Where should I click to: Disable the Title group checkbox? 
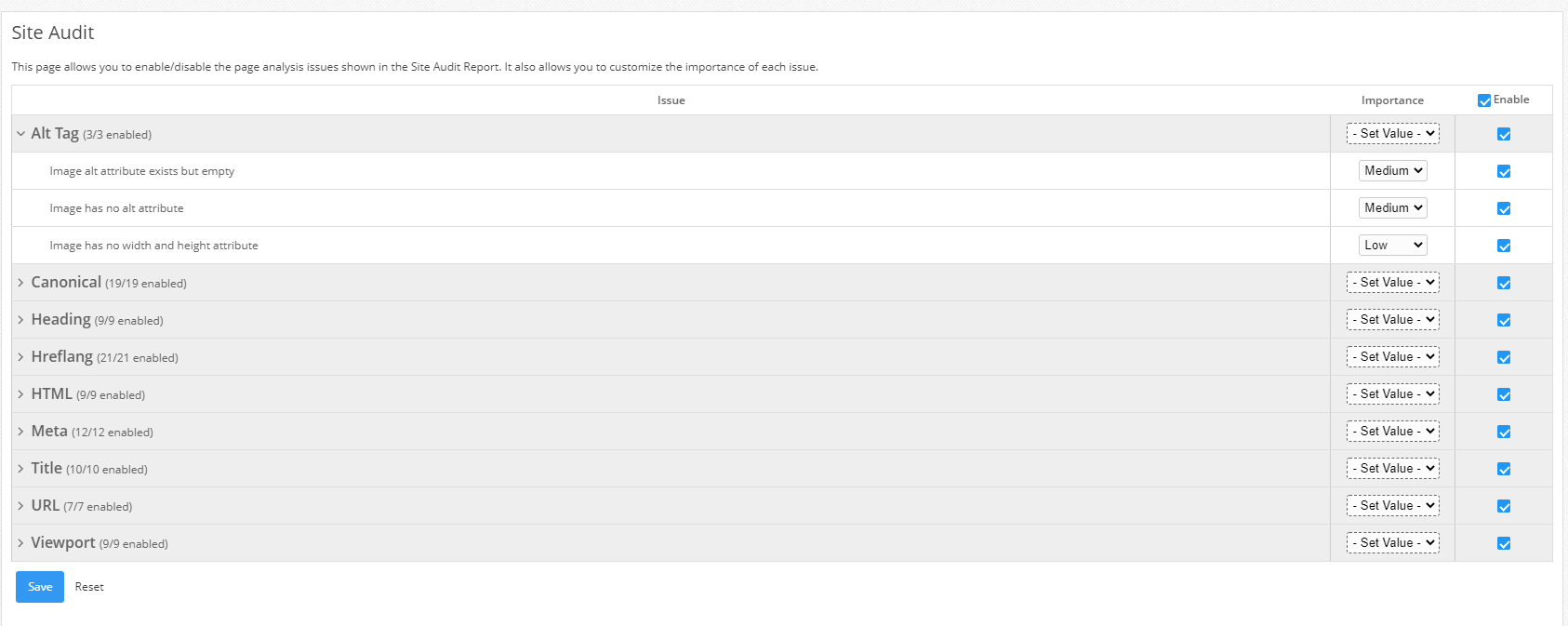1504,469
